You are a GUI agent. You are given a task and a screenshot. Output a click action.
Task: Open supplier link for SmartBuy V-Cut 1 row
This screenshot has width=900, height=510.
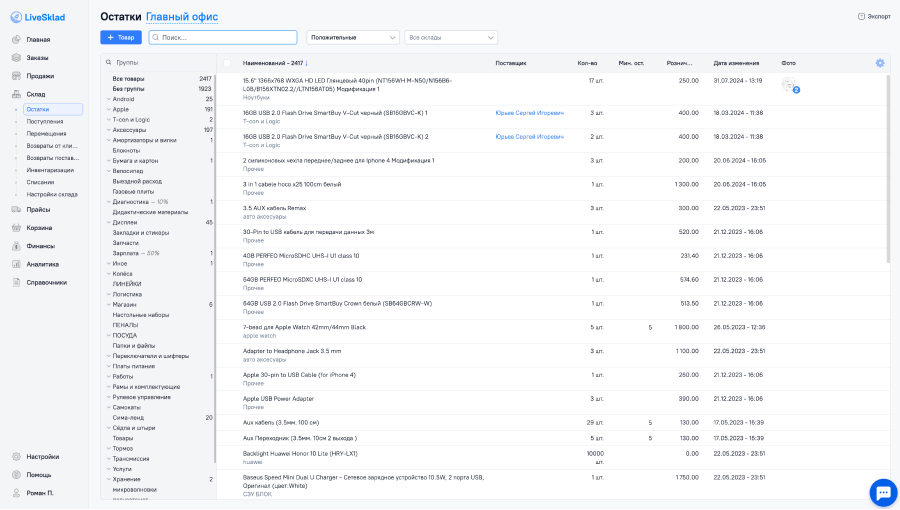coord(529,113)
